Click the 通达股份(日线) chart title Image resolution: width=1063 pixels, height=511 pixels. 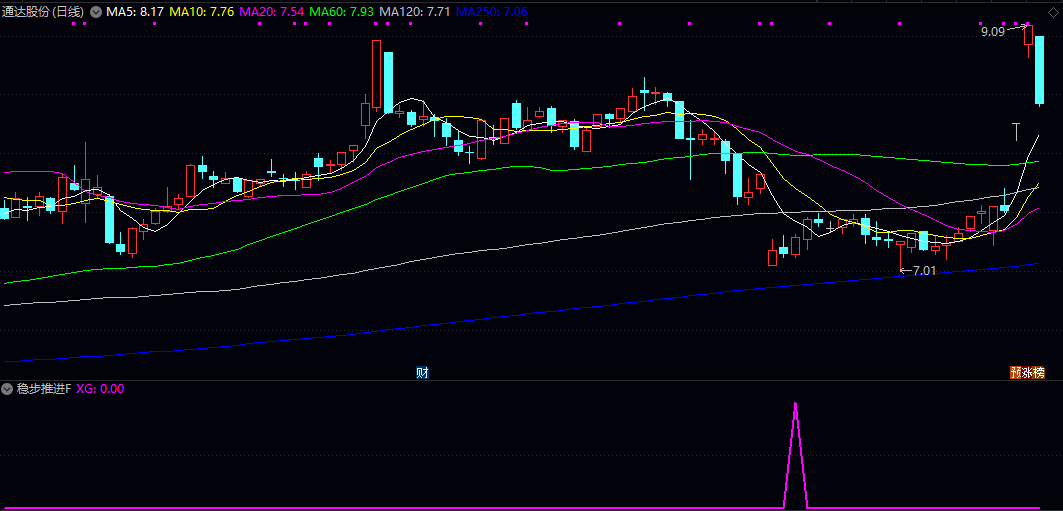click(43, 12)
